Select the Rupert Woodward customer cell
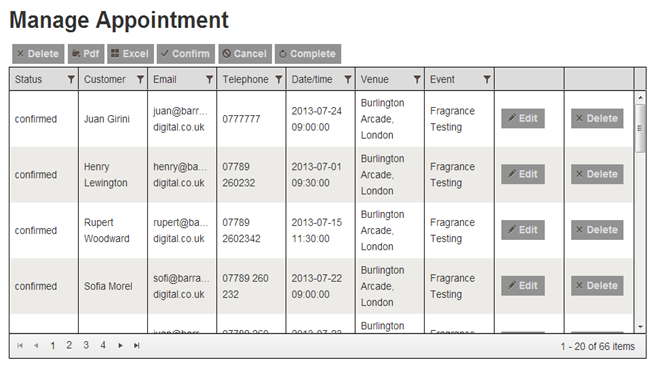The height and width of the screenshot is (369, 654). click(x=113, y=231)
